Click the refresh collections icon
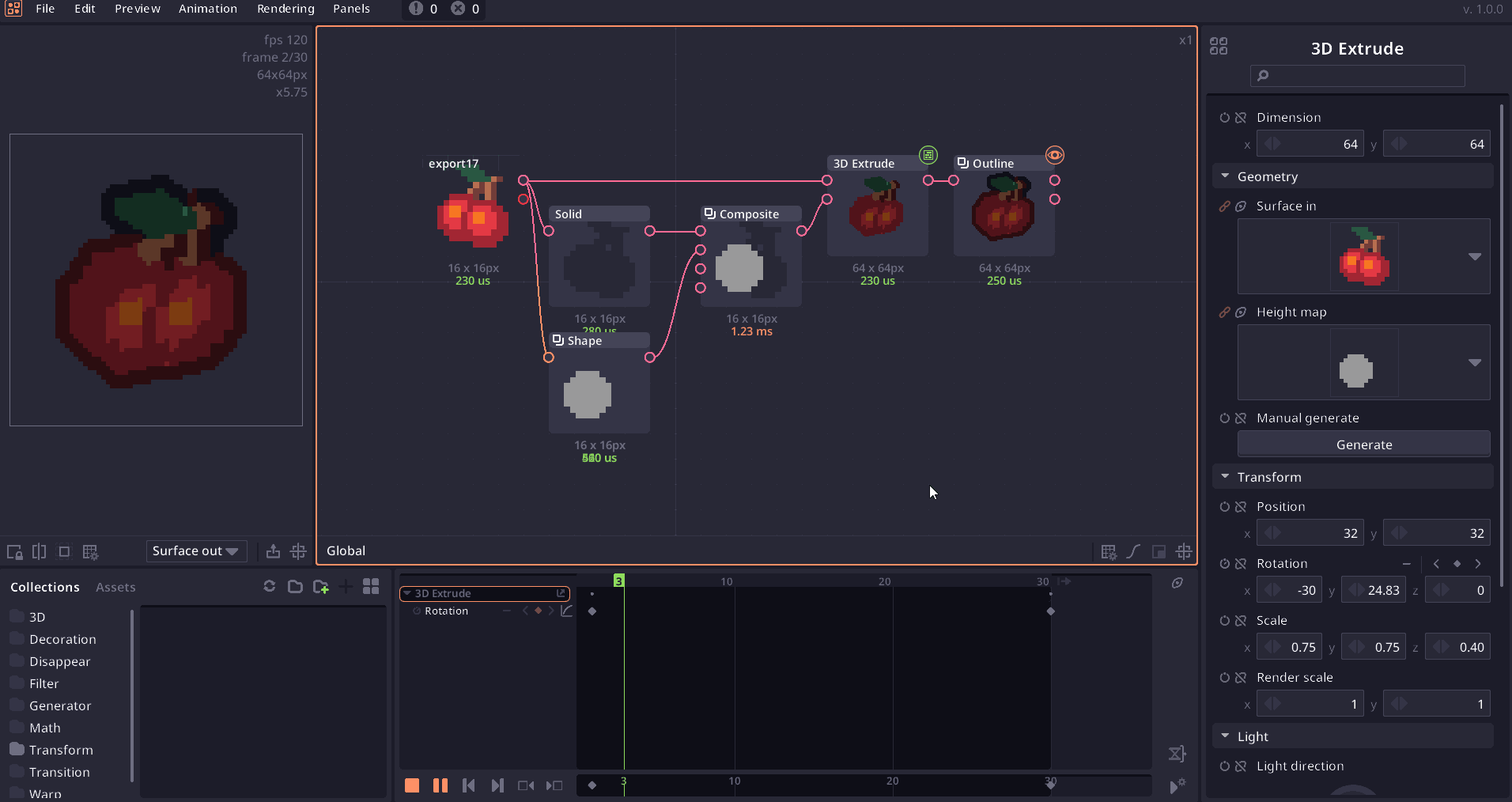The width and height of the screenshot is (1512, 802). [270, 586]
